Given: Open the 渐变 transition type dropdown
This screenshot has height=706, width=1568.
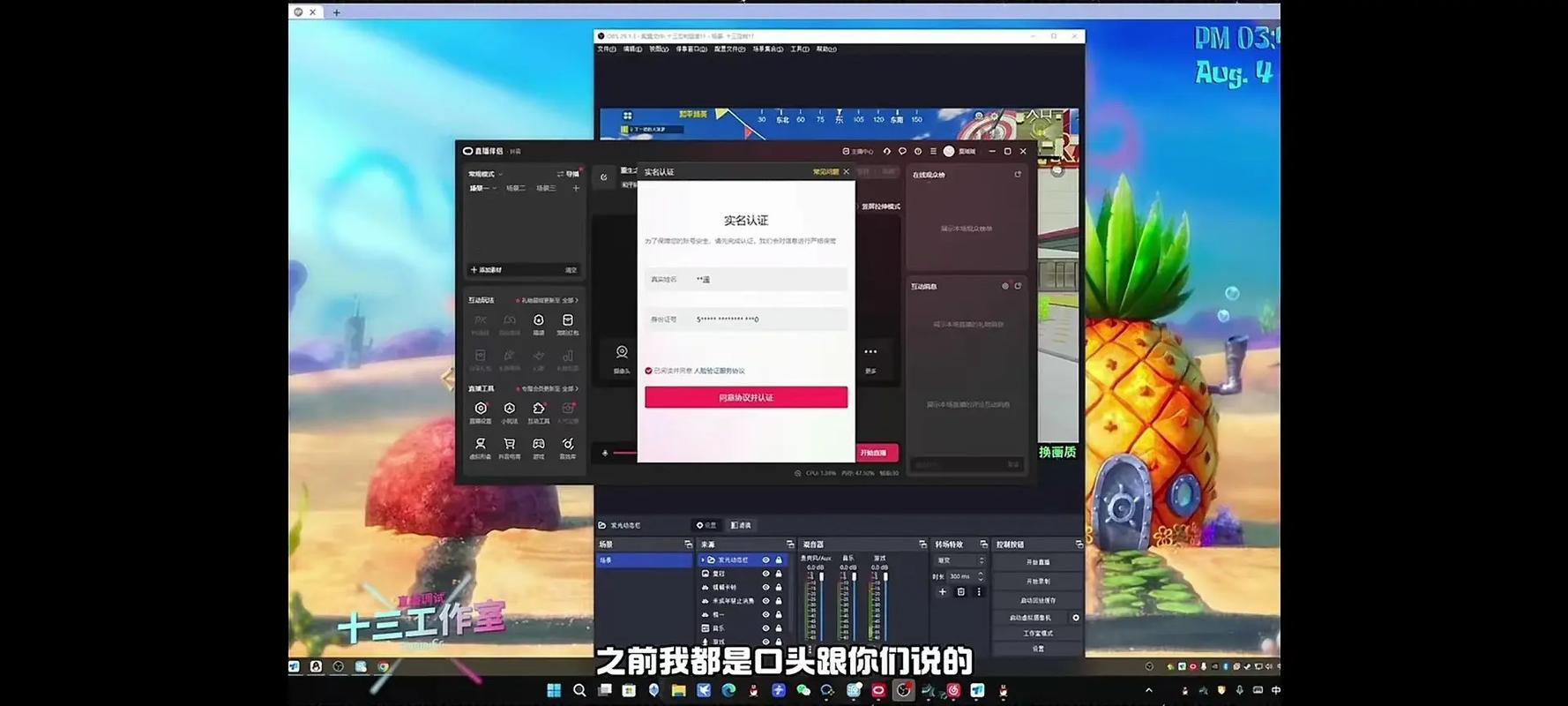Looking at the screenshot, I should [960, 560].
